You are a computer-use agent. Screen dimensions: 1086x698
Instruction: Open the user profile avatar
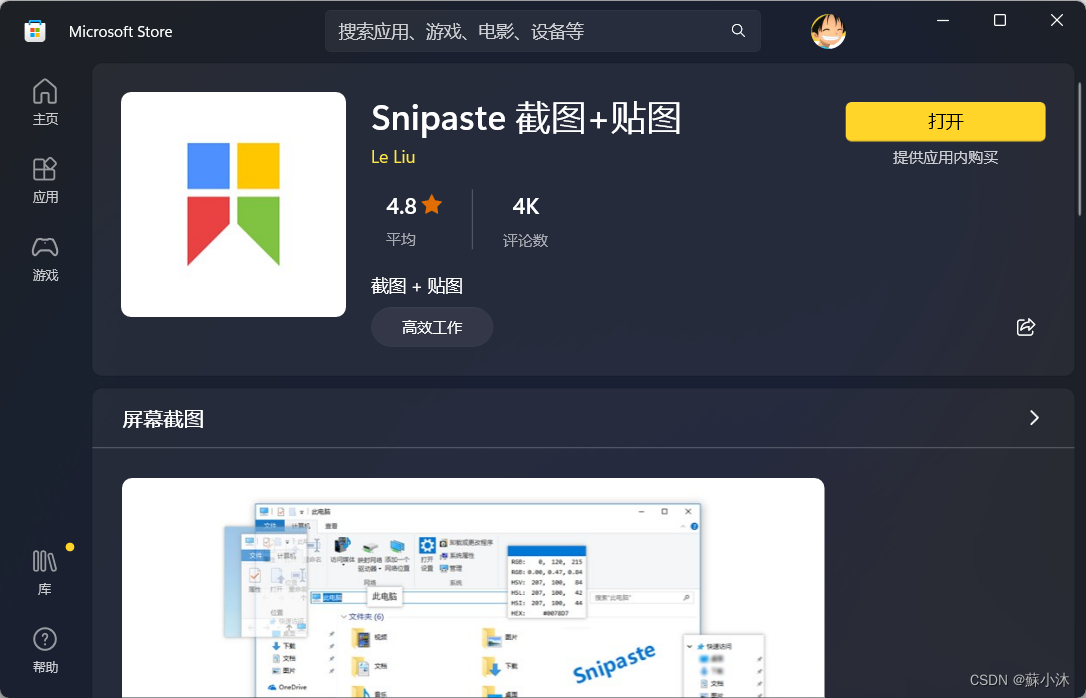(x=828, y=31)
